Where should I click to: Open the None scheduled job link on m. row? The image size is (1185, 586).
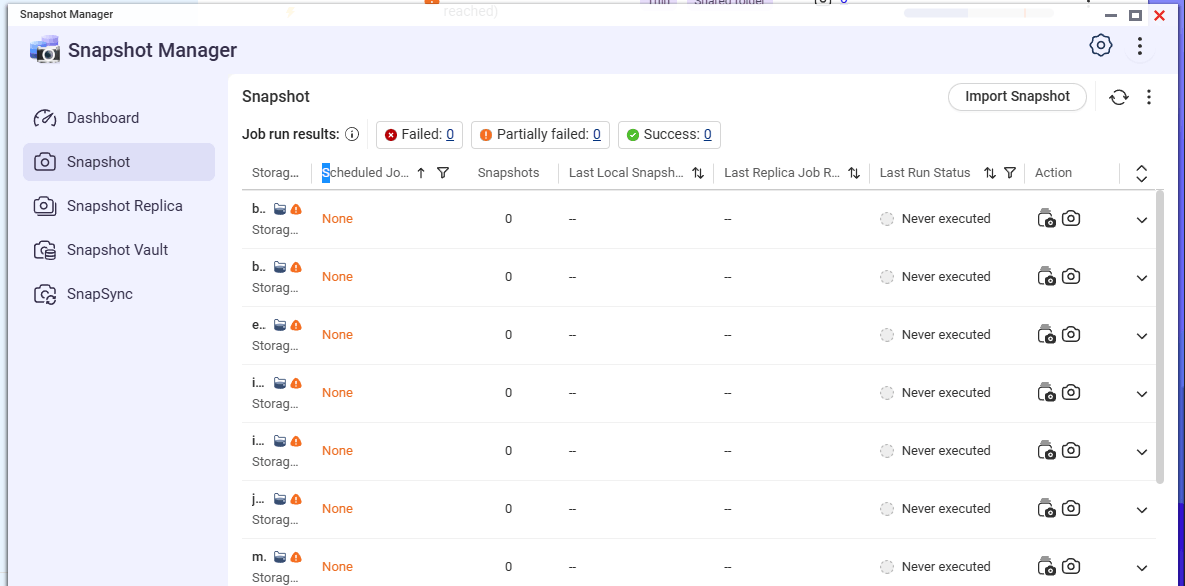tap(337, 567)
